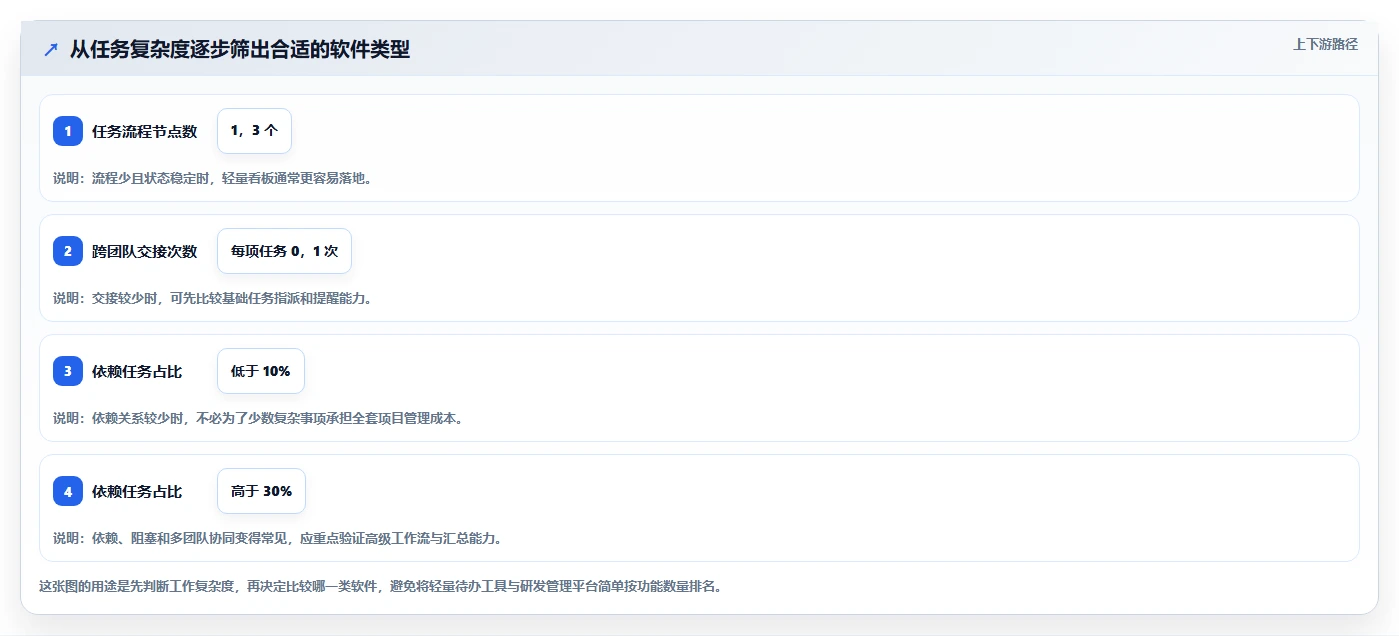Click 依赖任务占比 label in step 3
The image size is (1399, 636).
137,371
